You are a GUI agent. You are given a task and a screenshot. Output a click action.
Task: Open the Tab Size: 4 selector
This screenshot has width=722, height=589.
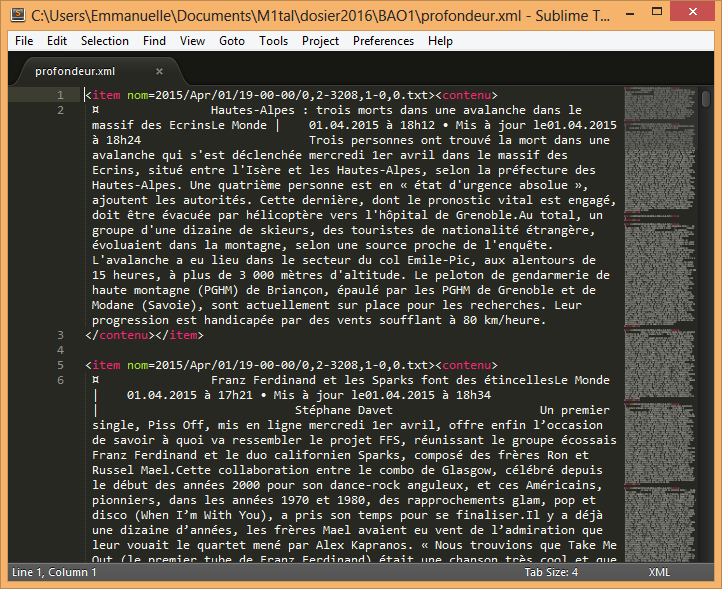pos(551,572)
